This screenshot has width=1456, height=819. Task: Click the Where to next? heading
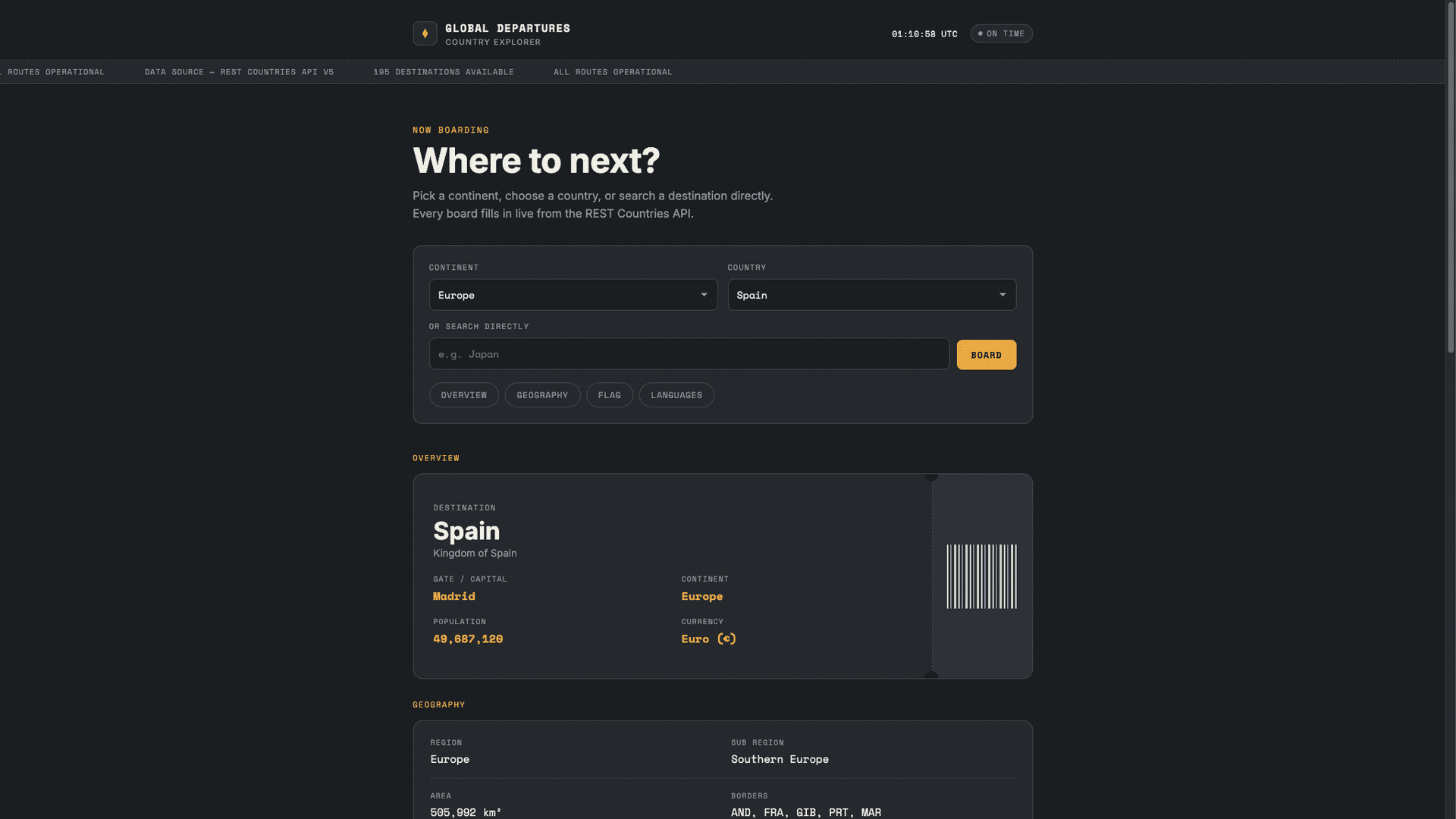click(x=536, y=161)
